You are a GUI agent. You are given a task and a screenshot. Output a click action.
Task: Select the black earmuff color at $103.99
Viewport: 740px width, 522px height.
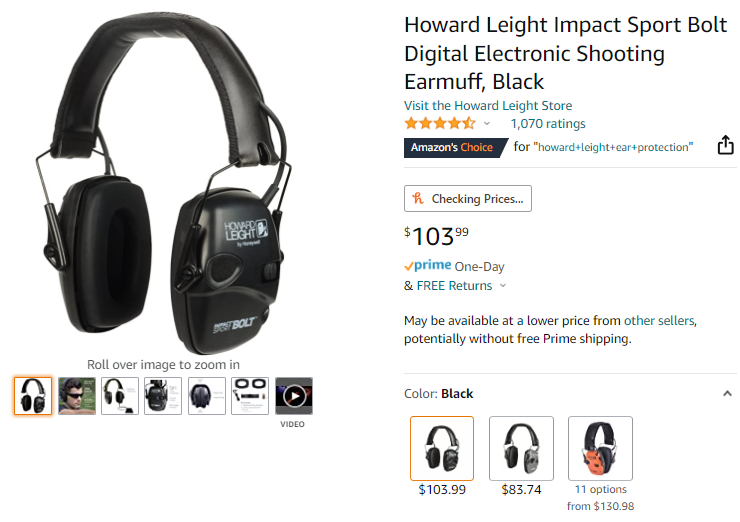[x=442, y=448]
